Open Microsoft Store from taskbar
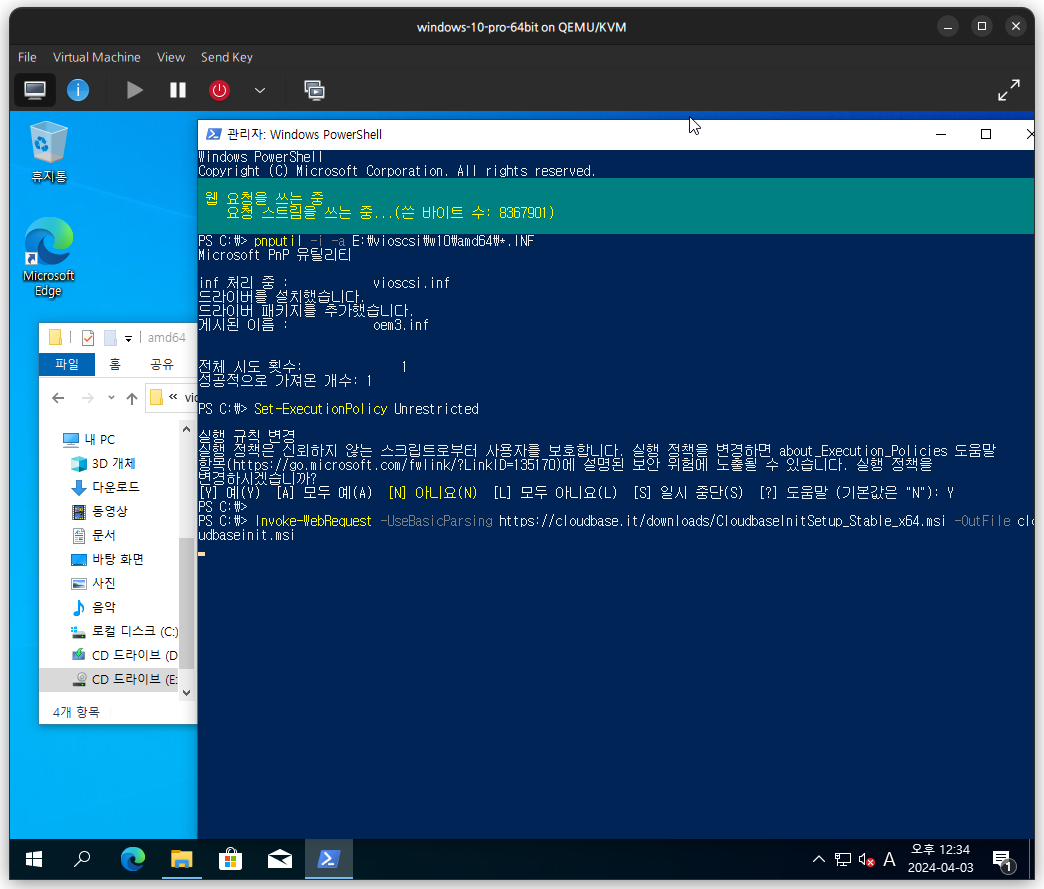 click(230, 859)
